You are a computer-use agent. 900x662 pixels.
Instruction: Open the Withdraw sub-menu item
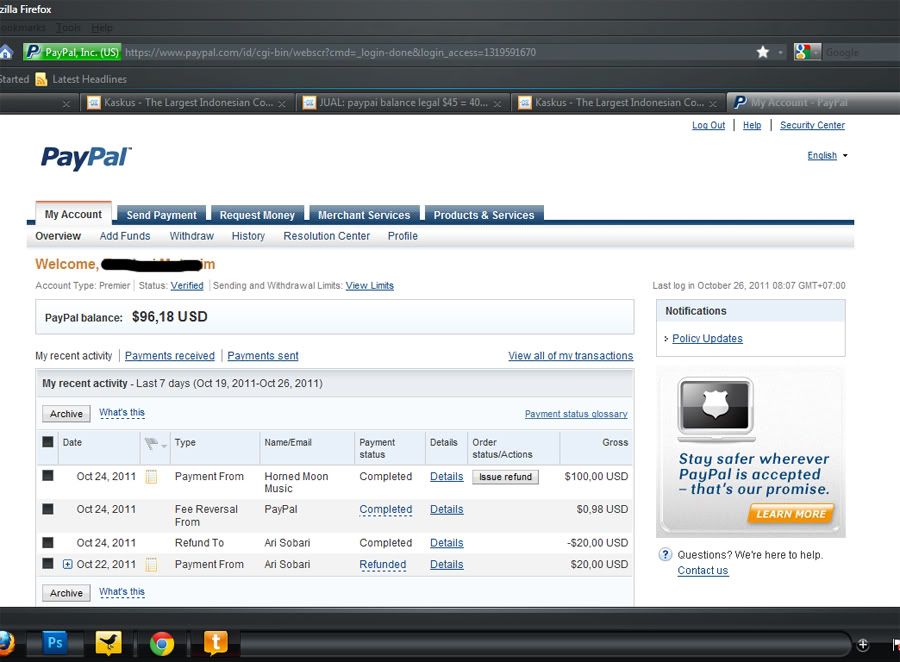point(192,236)
